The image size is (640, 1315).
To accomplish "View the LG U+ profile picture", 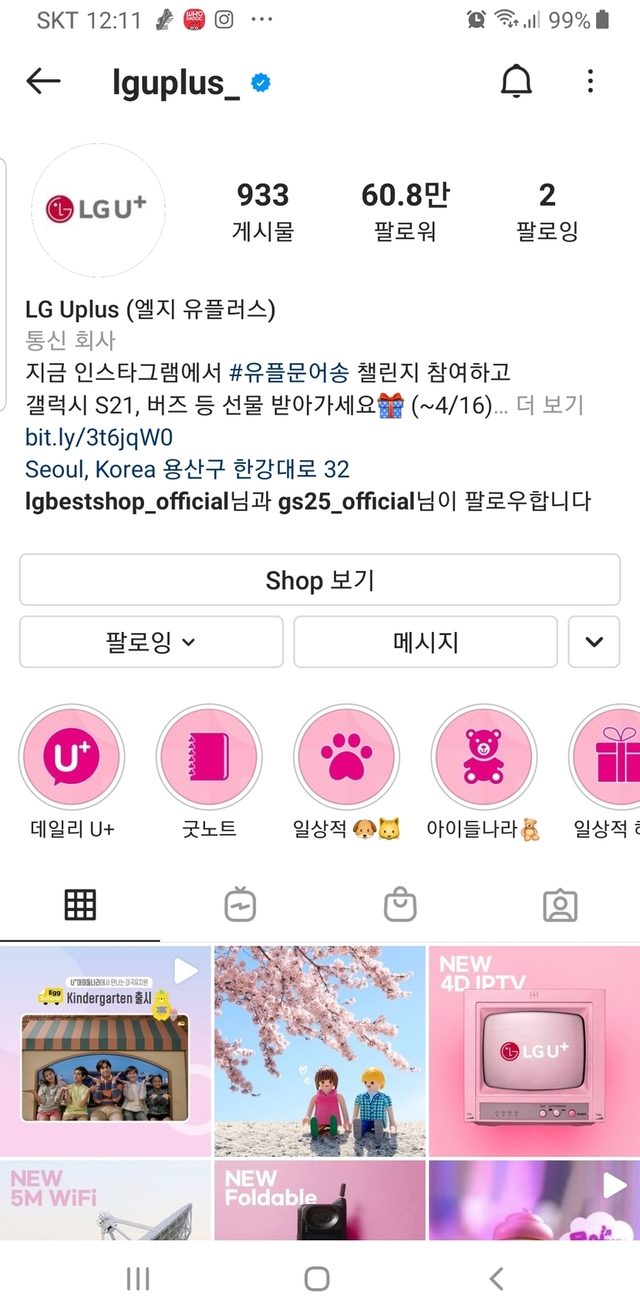I will pyautogui.click(x=98, y=210).
